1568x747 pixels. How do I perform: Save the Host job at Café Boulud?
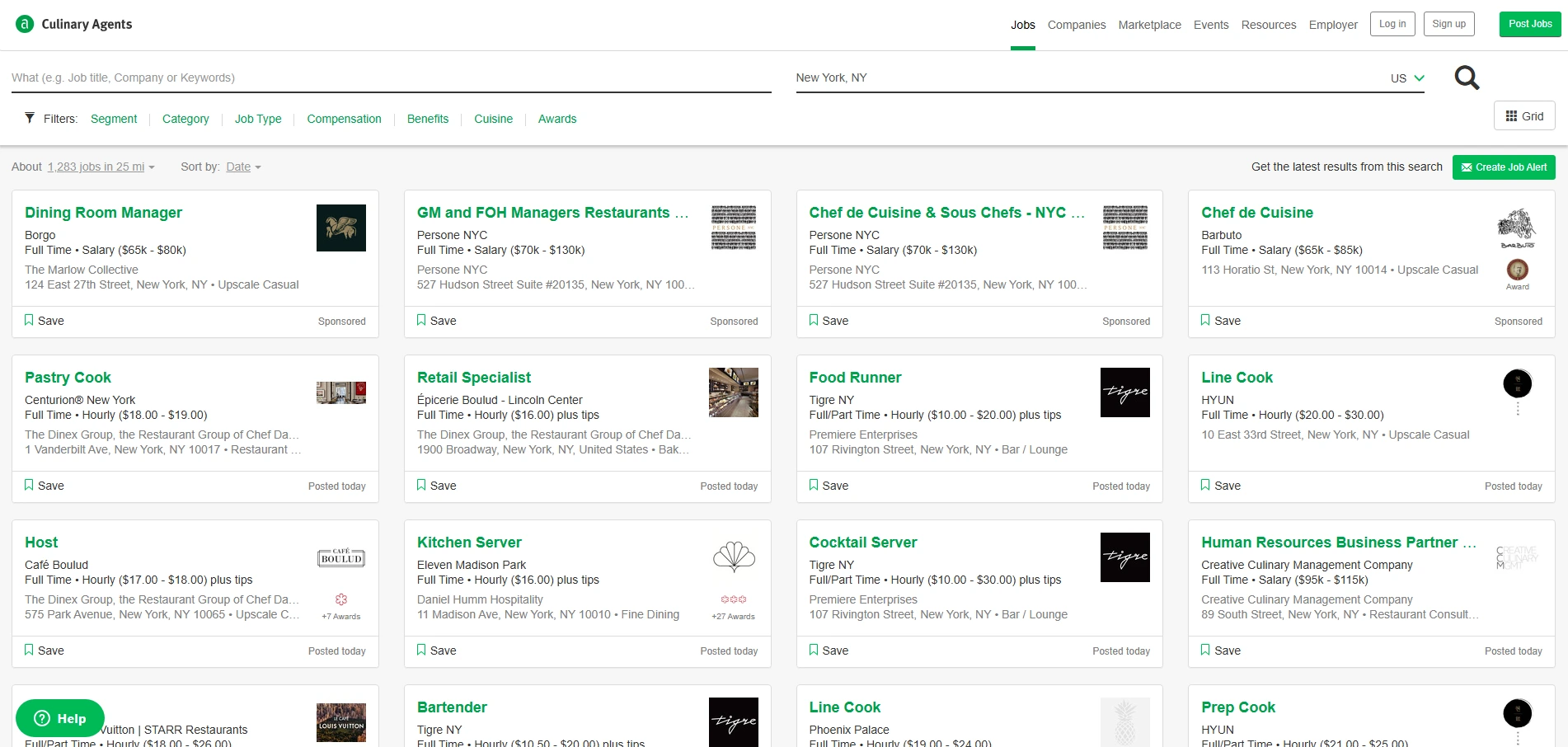(44, 651)
